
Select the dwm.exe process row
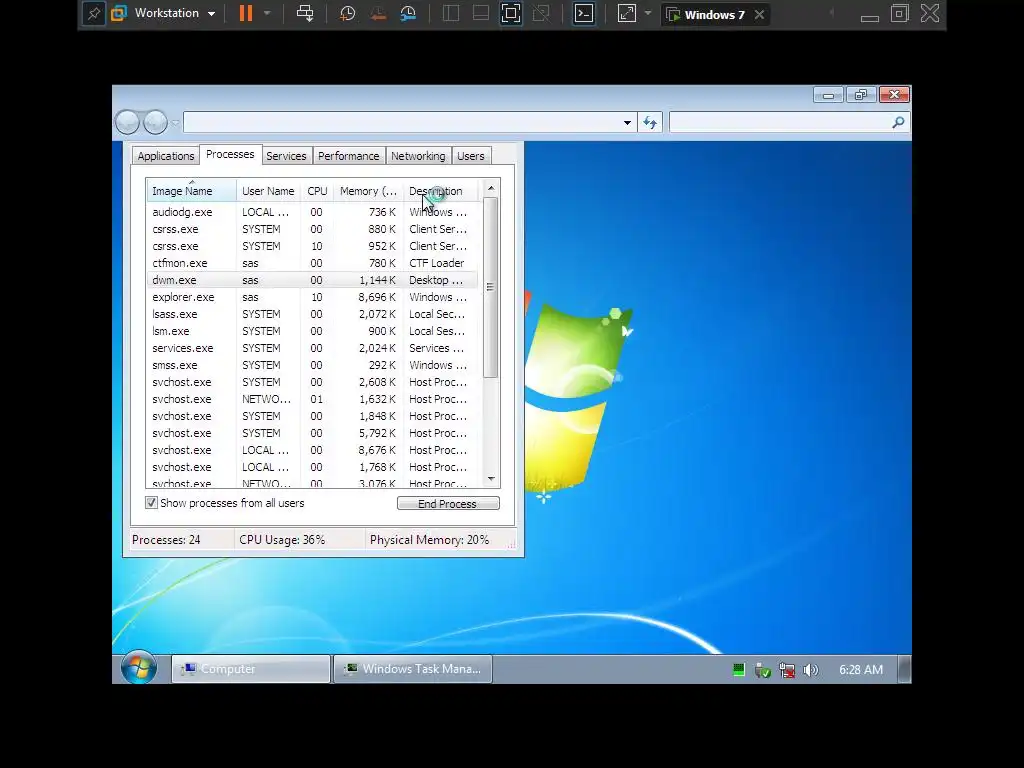click(x=312, y=280)
